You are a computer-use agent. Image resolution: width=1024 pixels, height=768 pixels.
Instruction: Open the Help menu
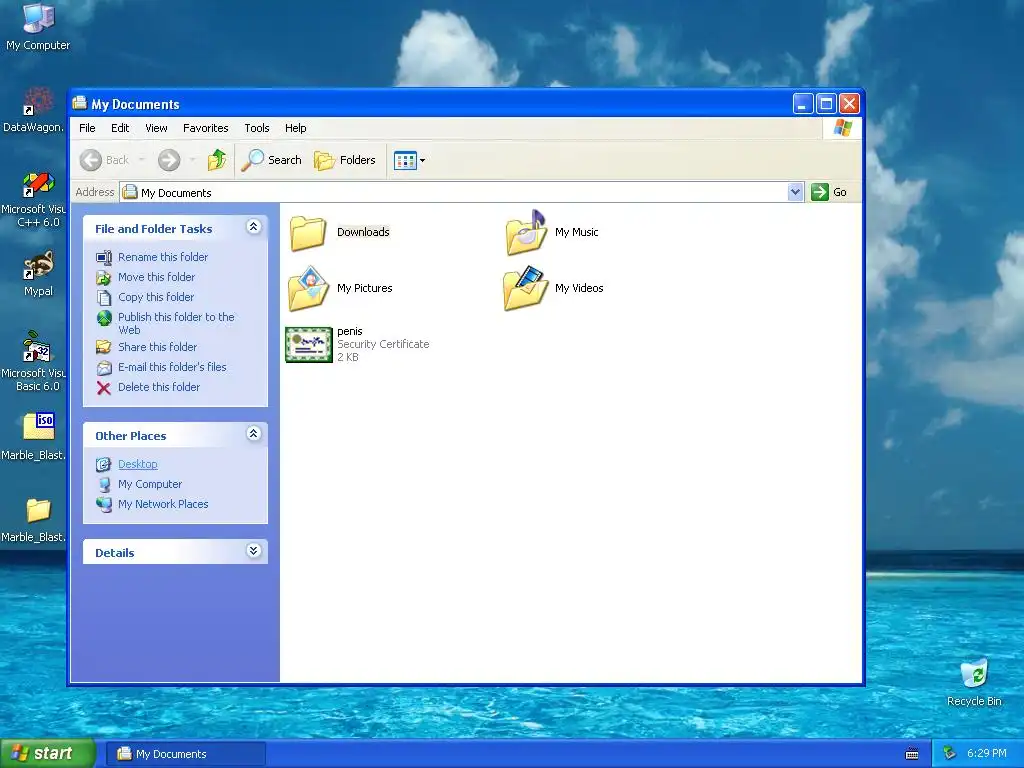click(295, 128)
